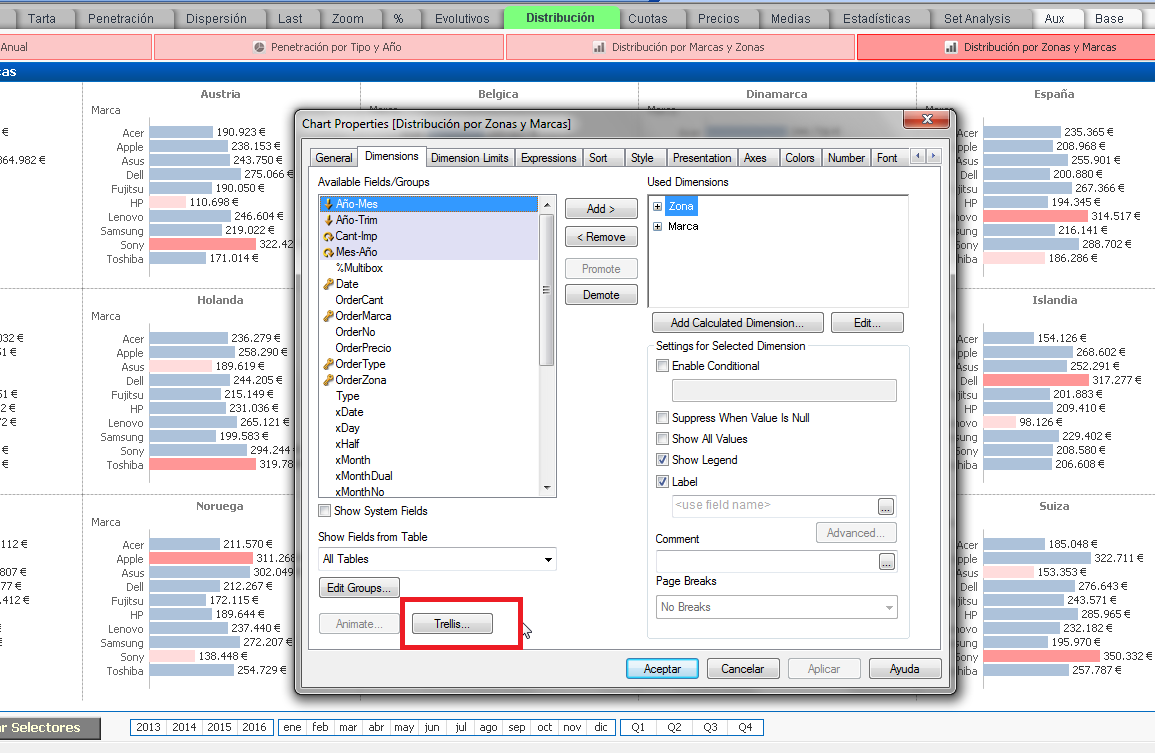Image resolution: width=1155 pixels, height=753 pixels.
Task: Toggle the Show System Fields checkbox
Action: tap(325, 511)
